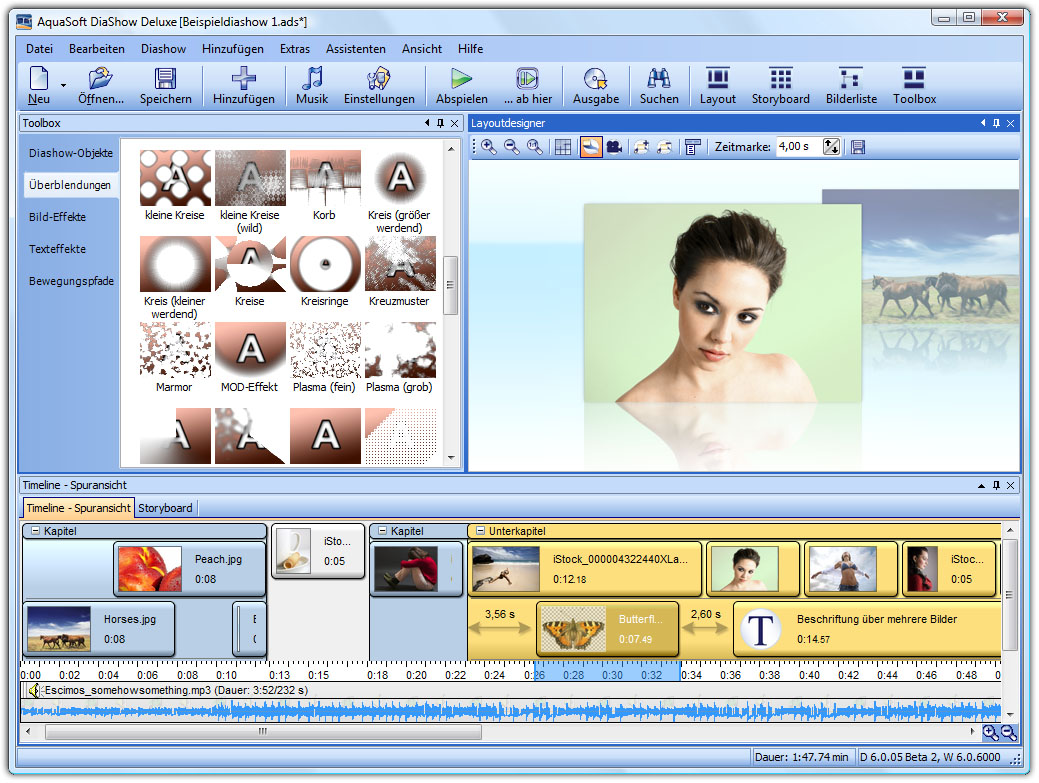This screenshot has height=783, width=1039.
Task: Open the dropdown arrow beside Neu
Action: click(x=64, y=86)
